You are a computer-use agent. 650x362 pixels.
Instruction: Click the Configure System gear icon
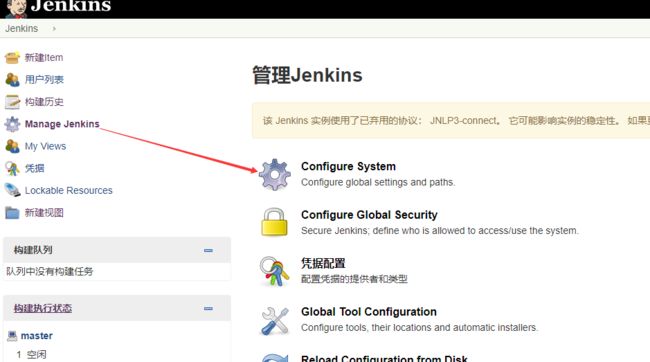point(274,175)
